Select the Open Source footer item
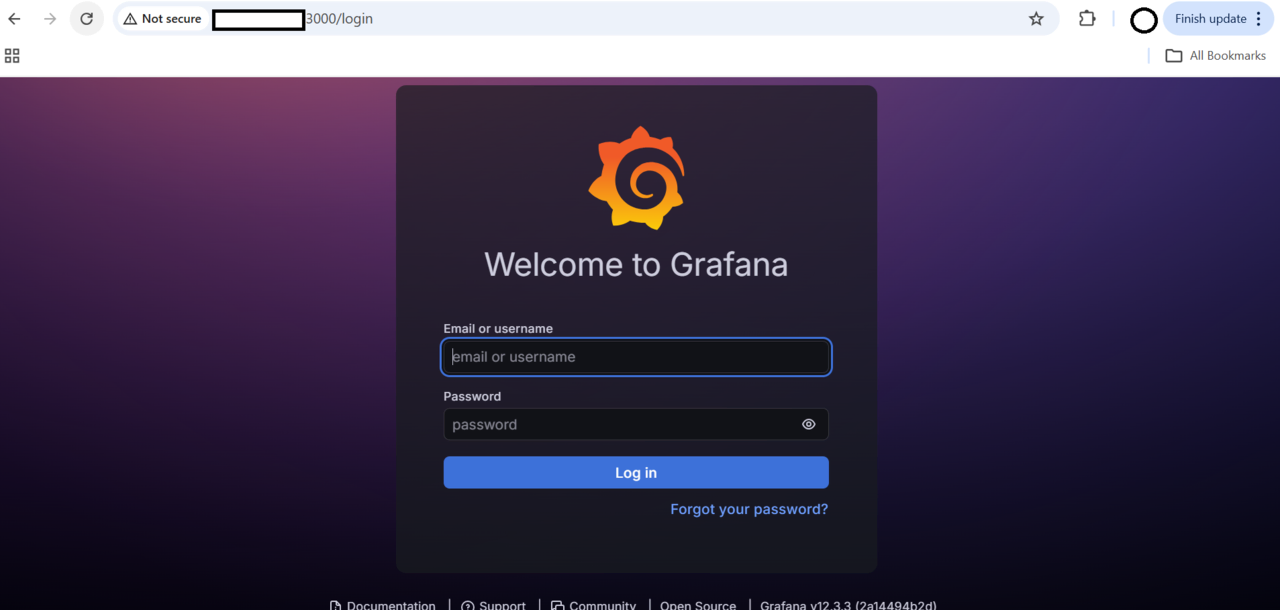Screen dimensions: 1280x610 pos(697,604)
